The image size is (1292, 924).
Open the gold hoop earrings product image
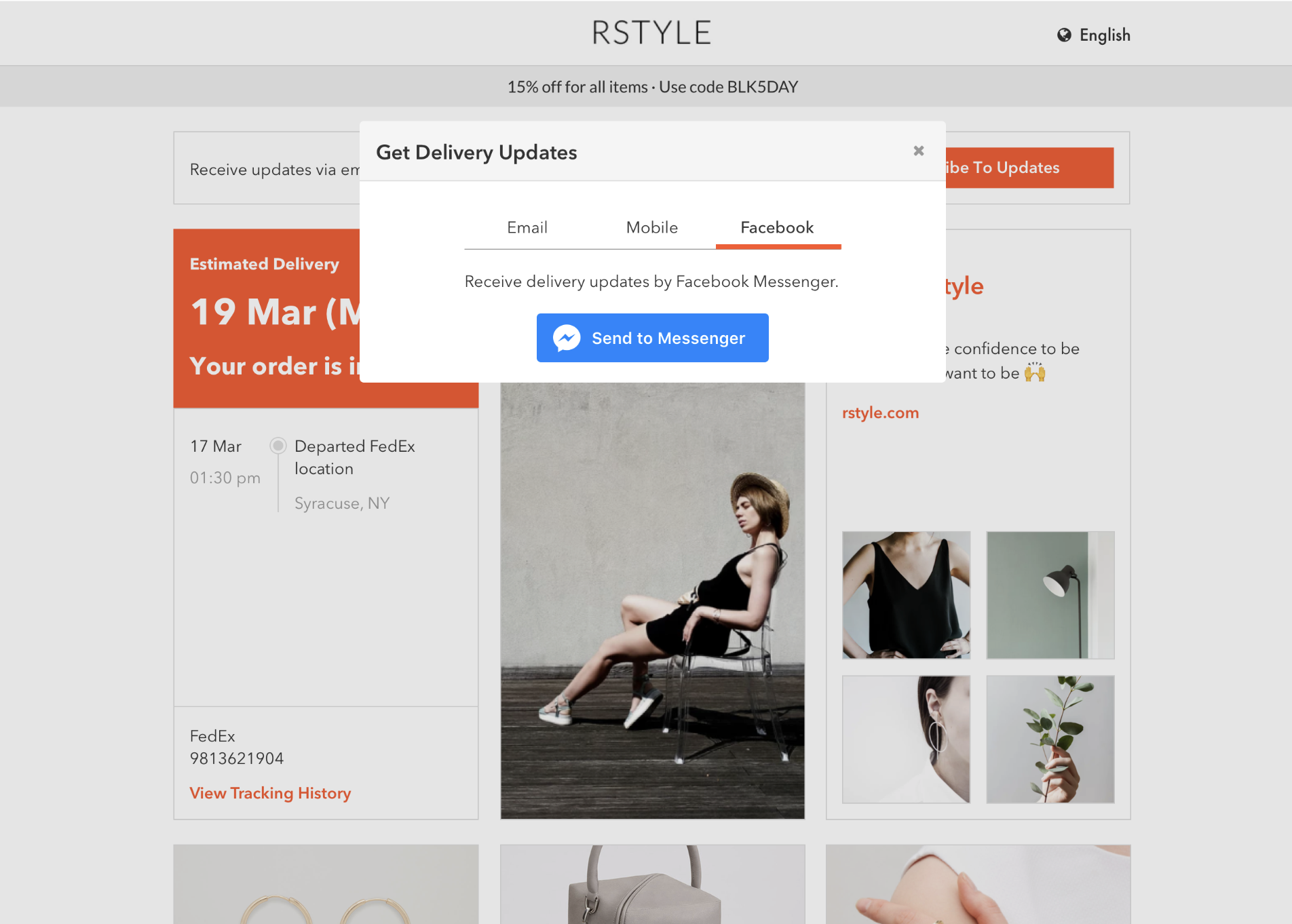326,884
